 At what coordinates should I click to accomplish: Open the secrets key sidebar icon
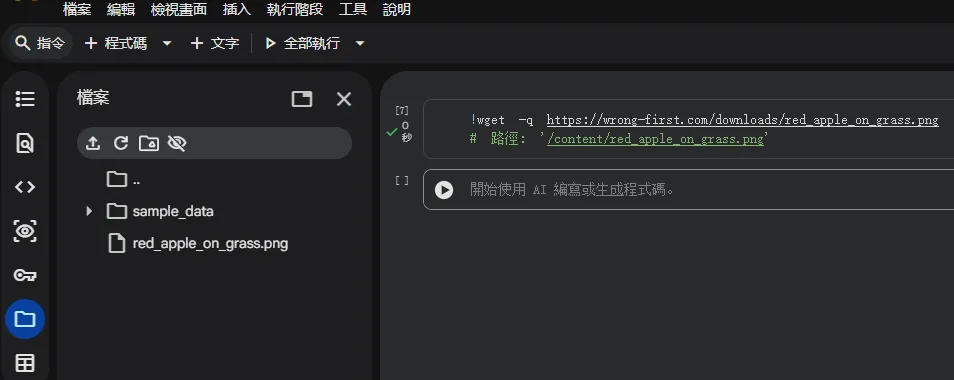click(25, 275)
